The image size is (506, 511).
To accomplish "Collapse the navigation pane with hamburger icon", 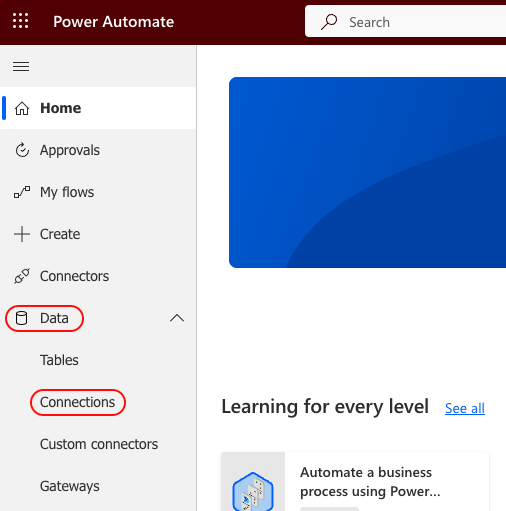I will point(21,66).
